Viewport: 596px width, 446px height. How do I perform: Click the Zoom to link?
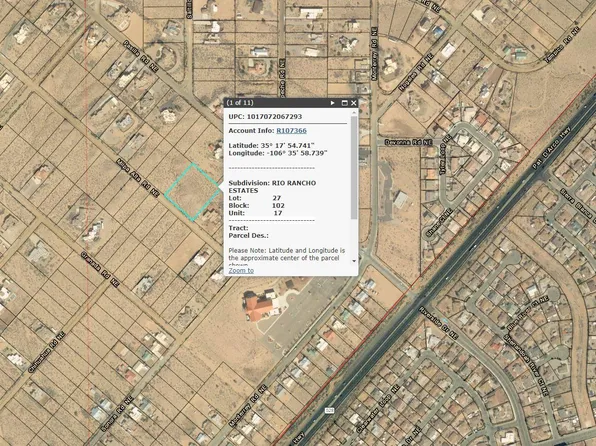point(241,270)
